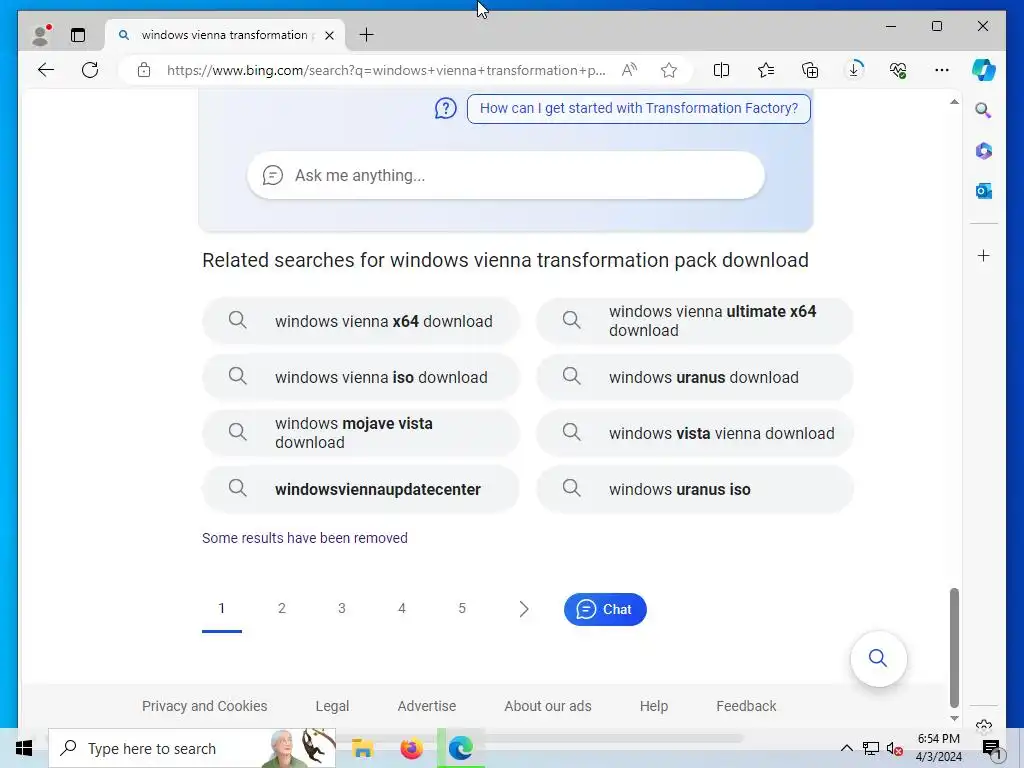The image size is (1024, 768).
Task: Open the blue Chat button
Action: pos(605,609)
